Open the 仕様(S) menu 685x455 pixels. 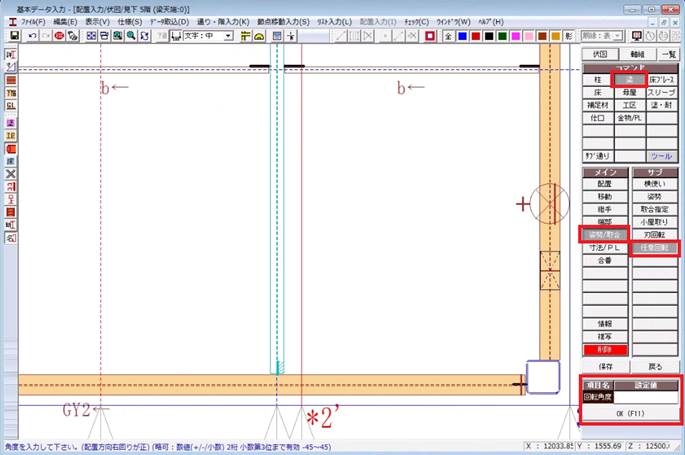pos(130,21)
